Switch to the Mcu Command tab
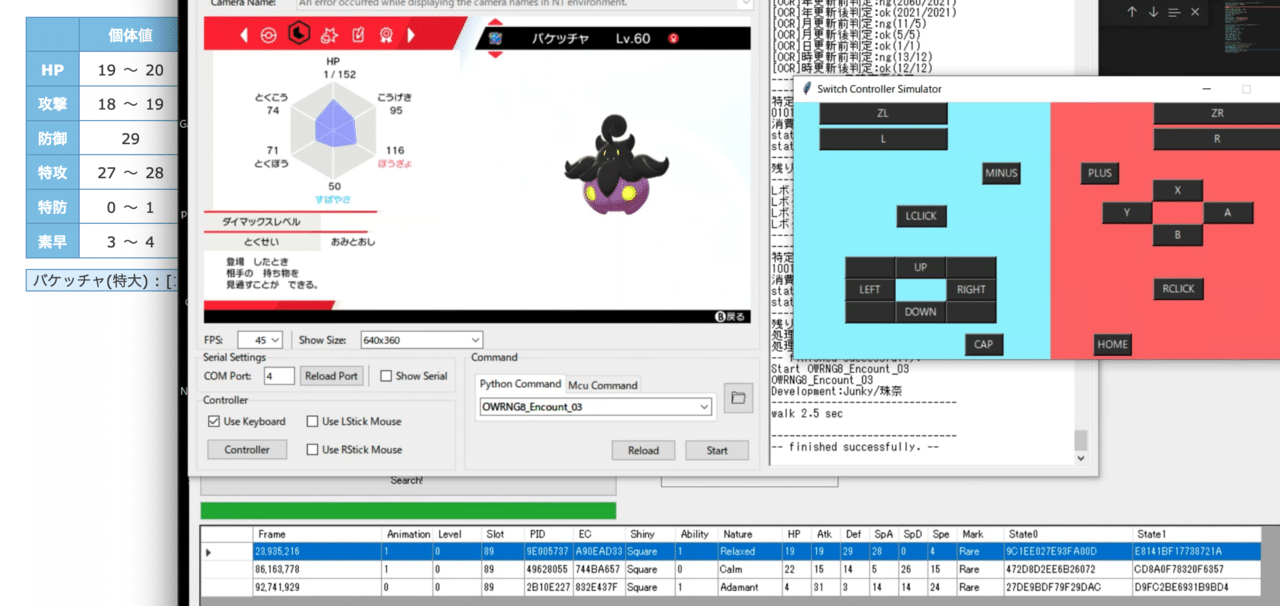 (x=602, y=384)
